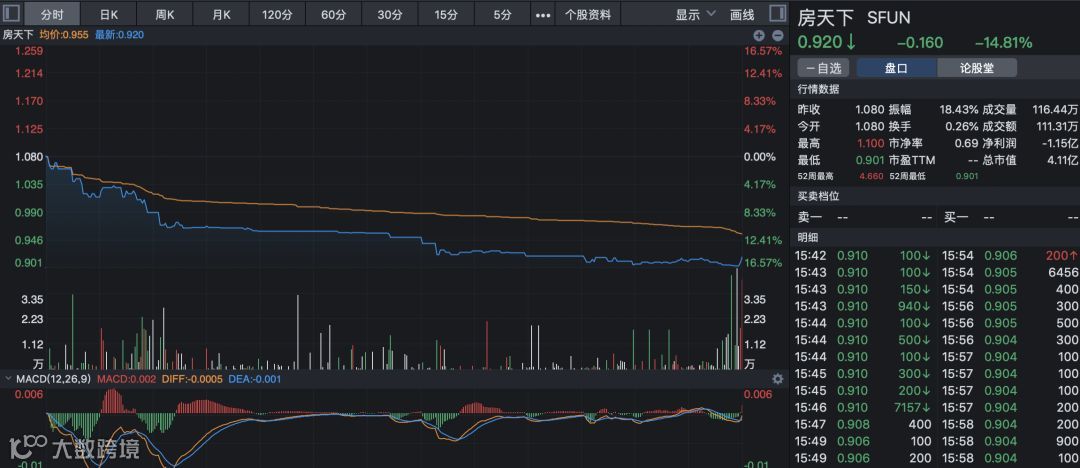Click the 昨收 previous close value
This screenshot has width=1080, height=468.
pos(869,110)
